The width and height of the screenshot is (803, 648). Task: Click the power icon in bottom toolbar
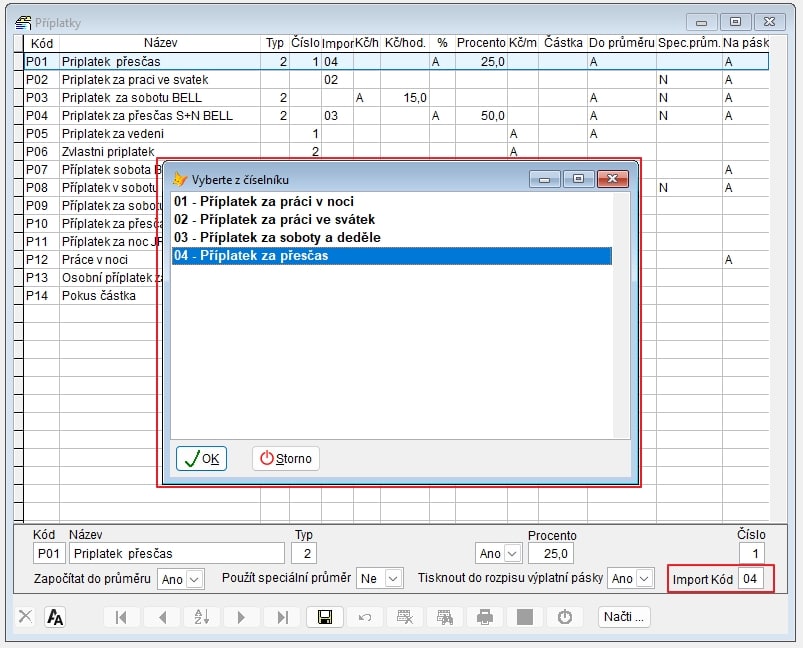click(x=565, y=617)
